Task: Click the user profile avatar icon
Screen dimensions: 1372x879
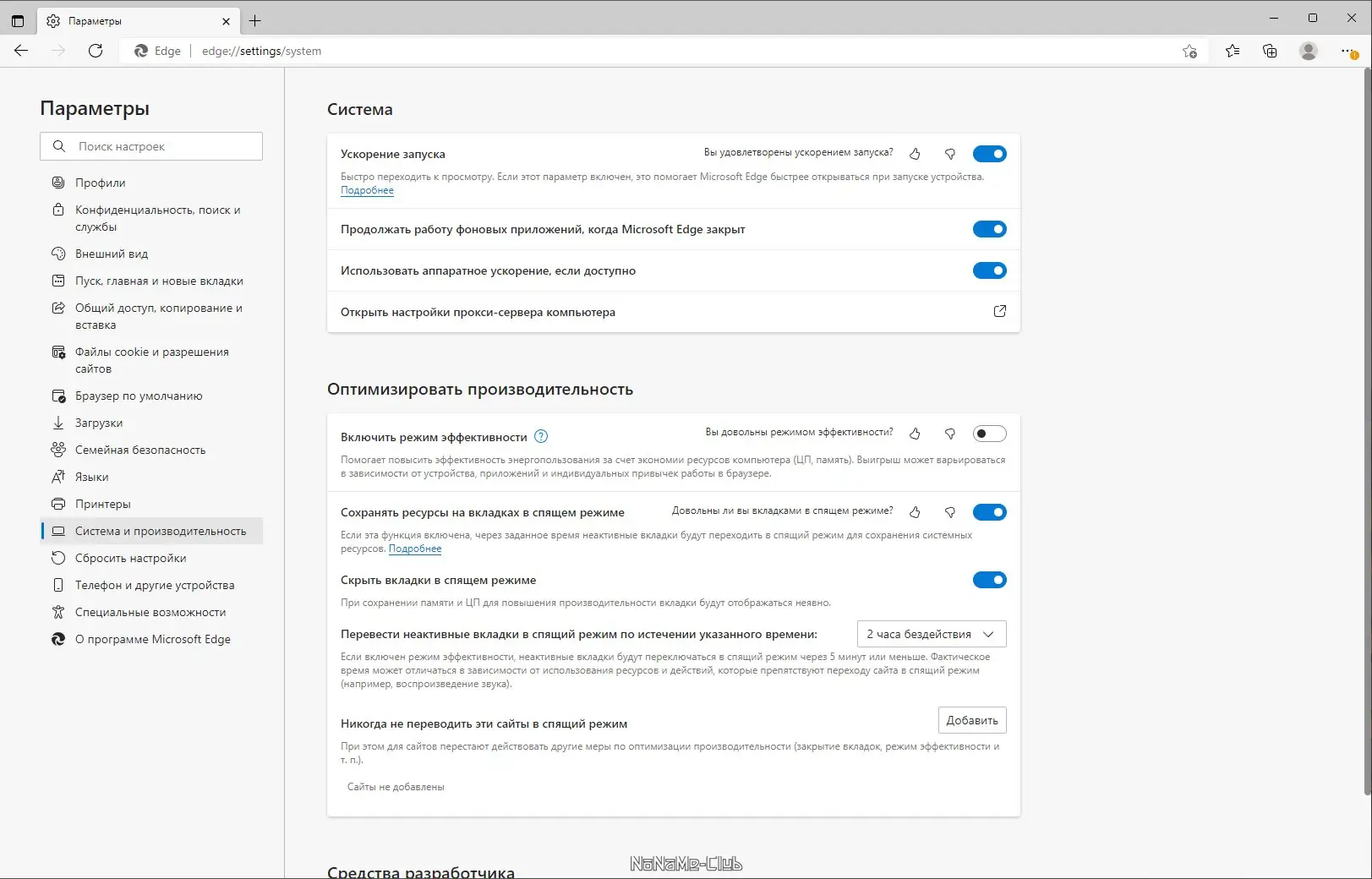Action: coord(1309,51)
